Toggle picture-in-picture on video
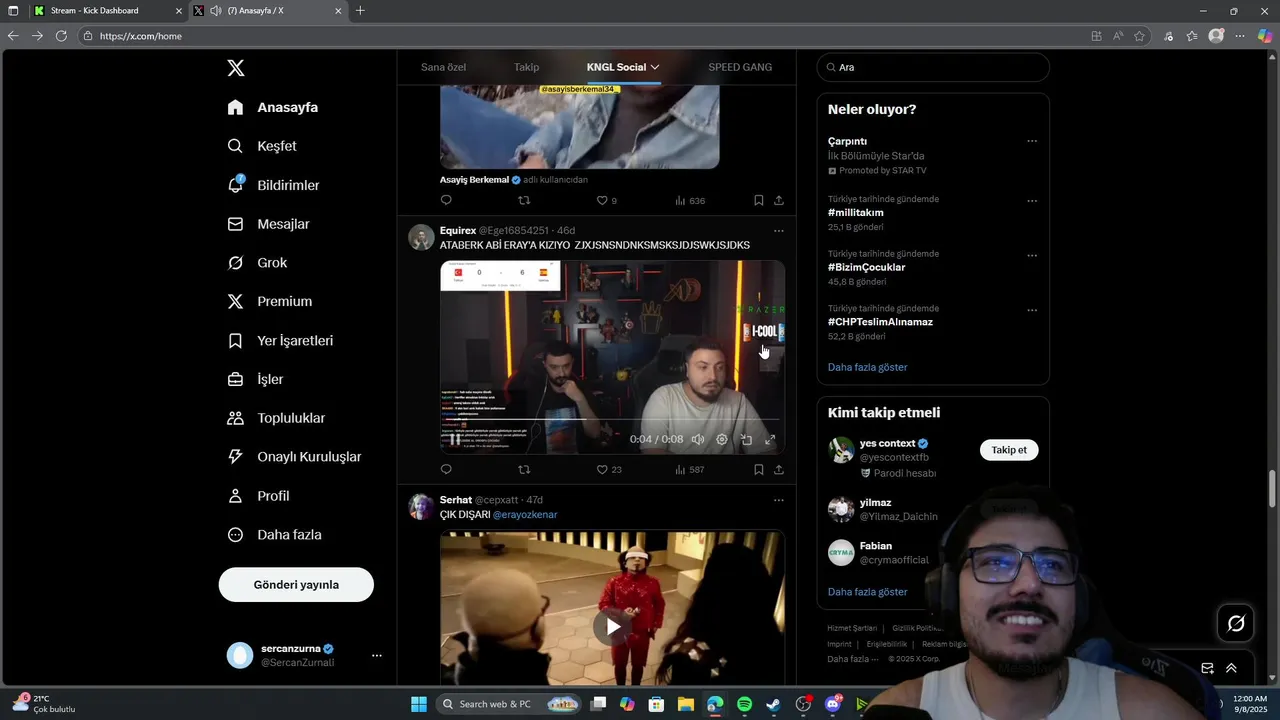Image resolution: width=1280 pixels, height=720 pixels. (746, 439)
